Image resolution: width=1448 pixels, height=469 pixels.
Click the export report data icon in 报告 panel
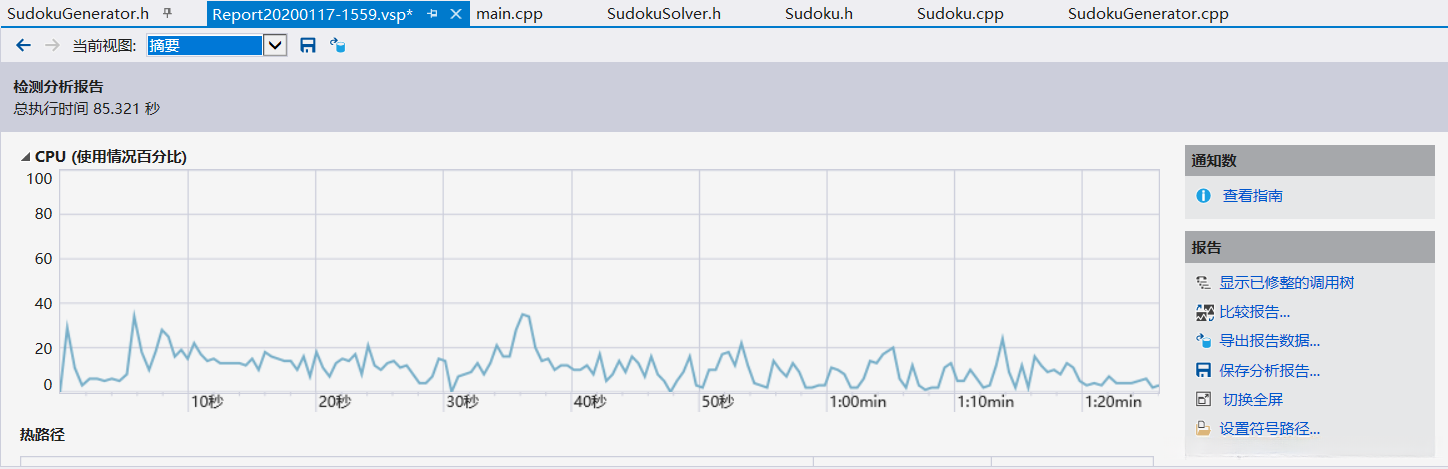pos(1203,341)
